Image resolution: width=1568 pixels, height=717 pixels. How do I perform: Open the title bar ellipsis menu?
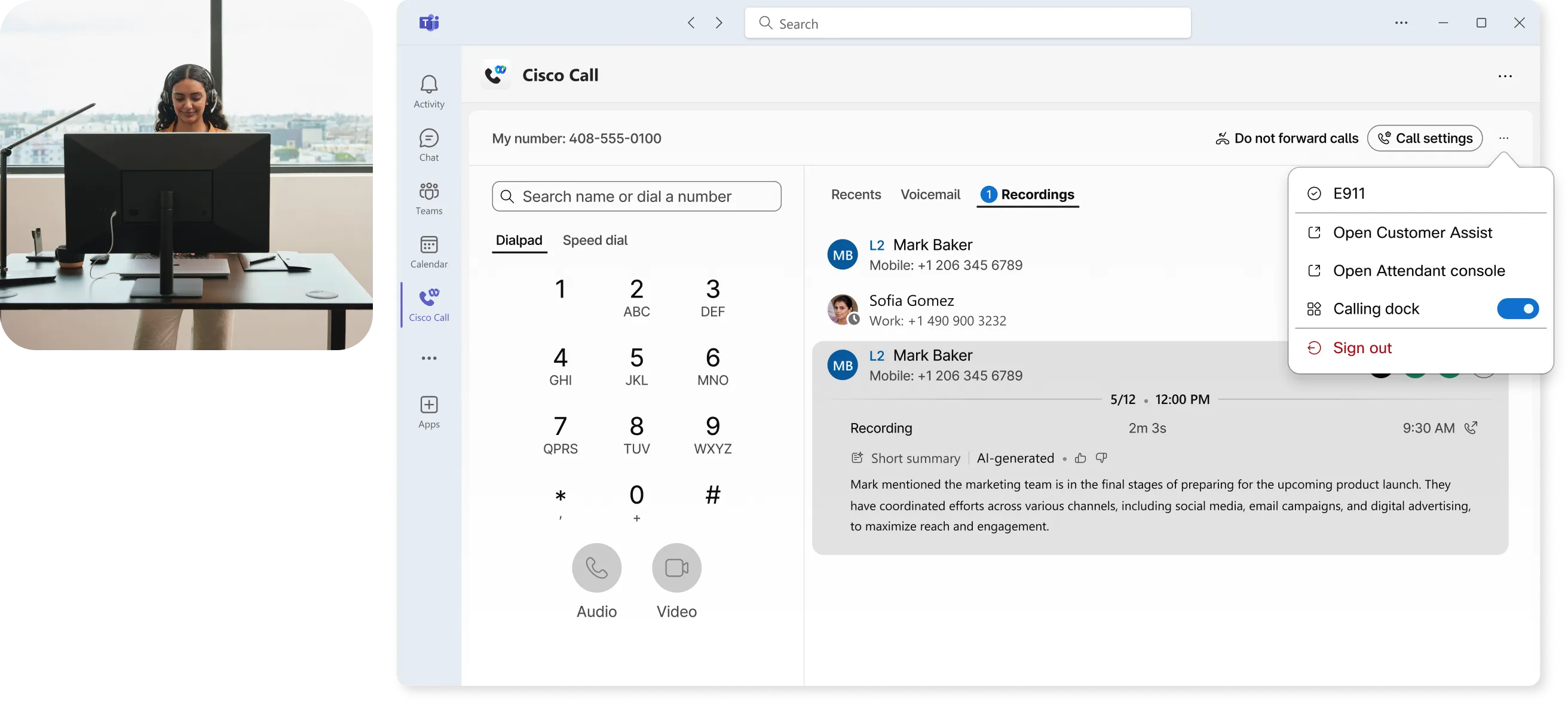point(1401,23)
